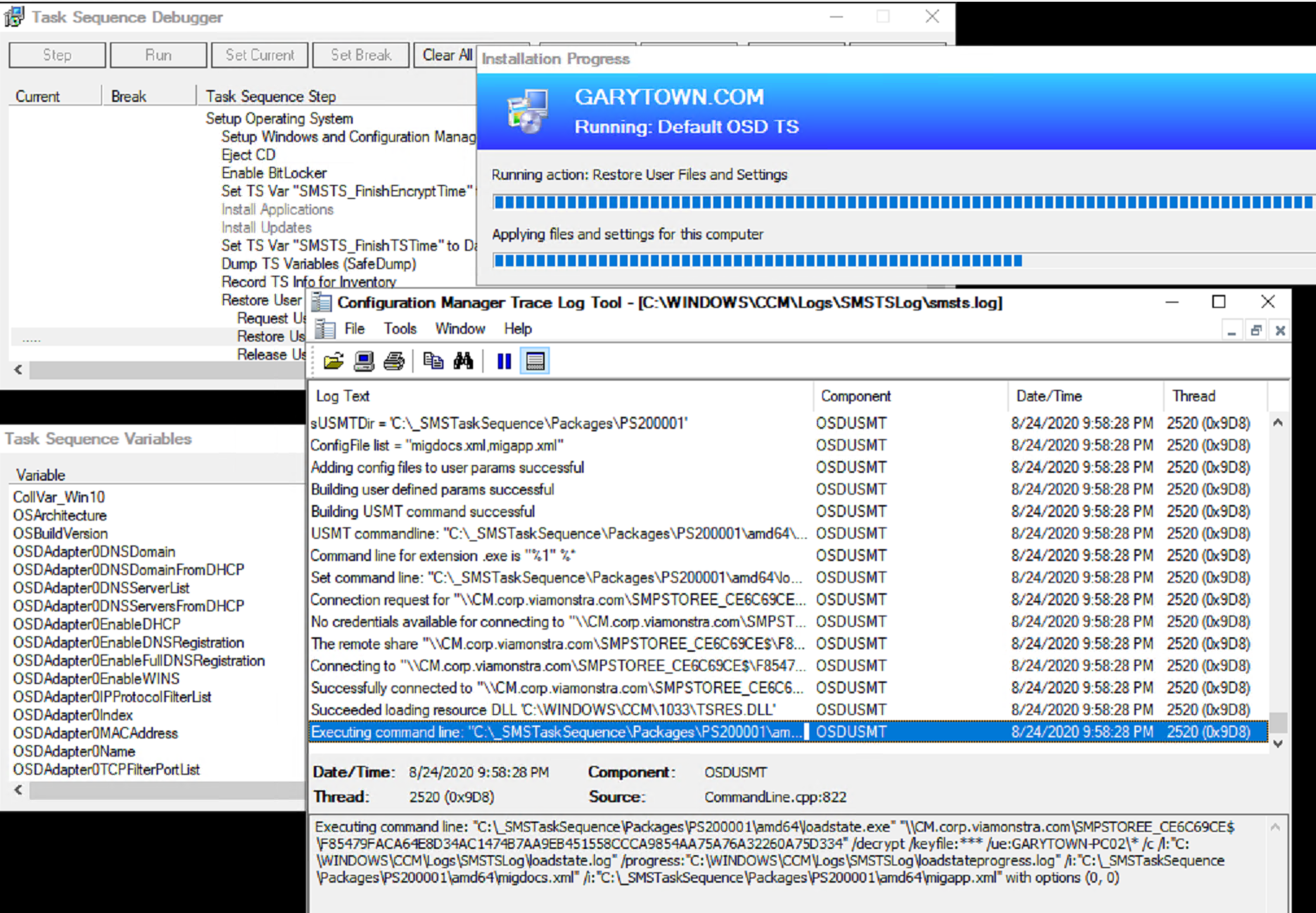Restore the inner log window via MDI restore icon
This screenshot has height=913, width=1316.
click(1256, 330)
